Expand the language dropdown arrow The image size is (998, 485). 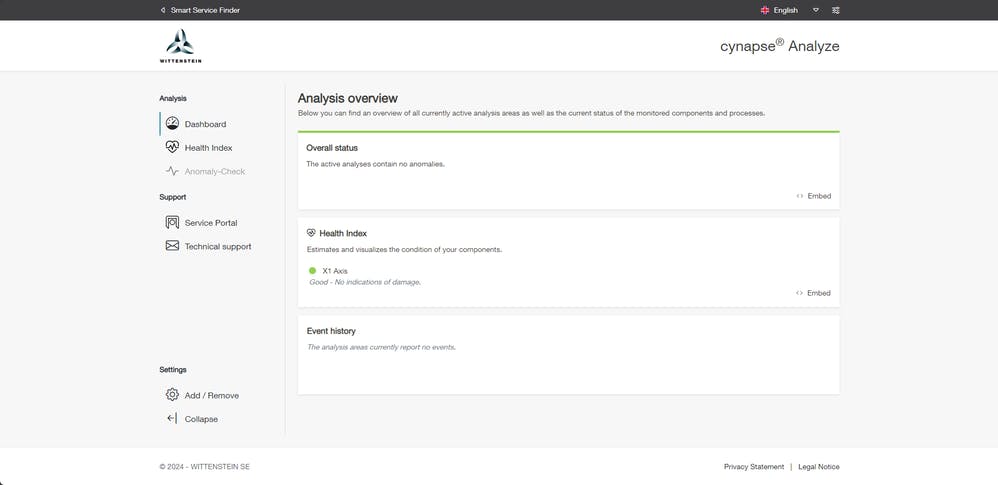tap(816, 10)
